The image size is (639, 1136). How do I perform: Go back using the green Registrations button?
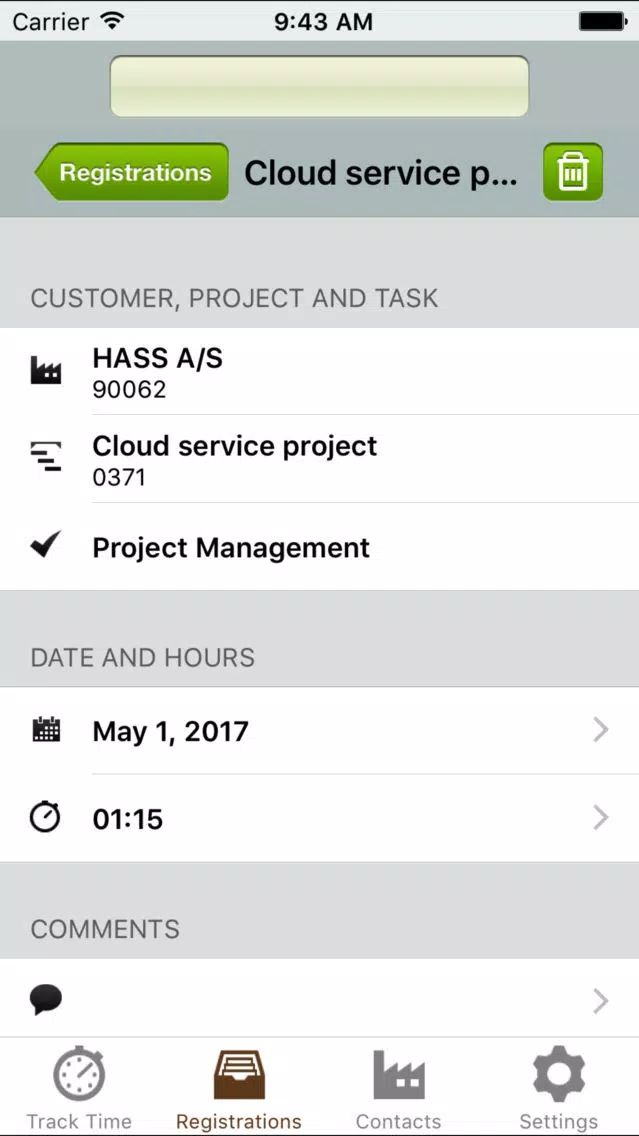(132, 172)
